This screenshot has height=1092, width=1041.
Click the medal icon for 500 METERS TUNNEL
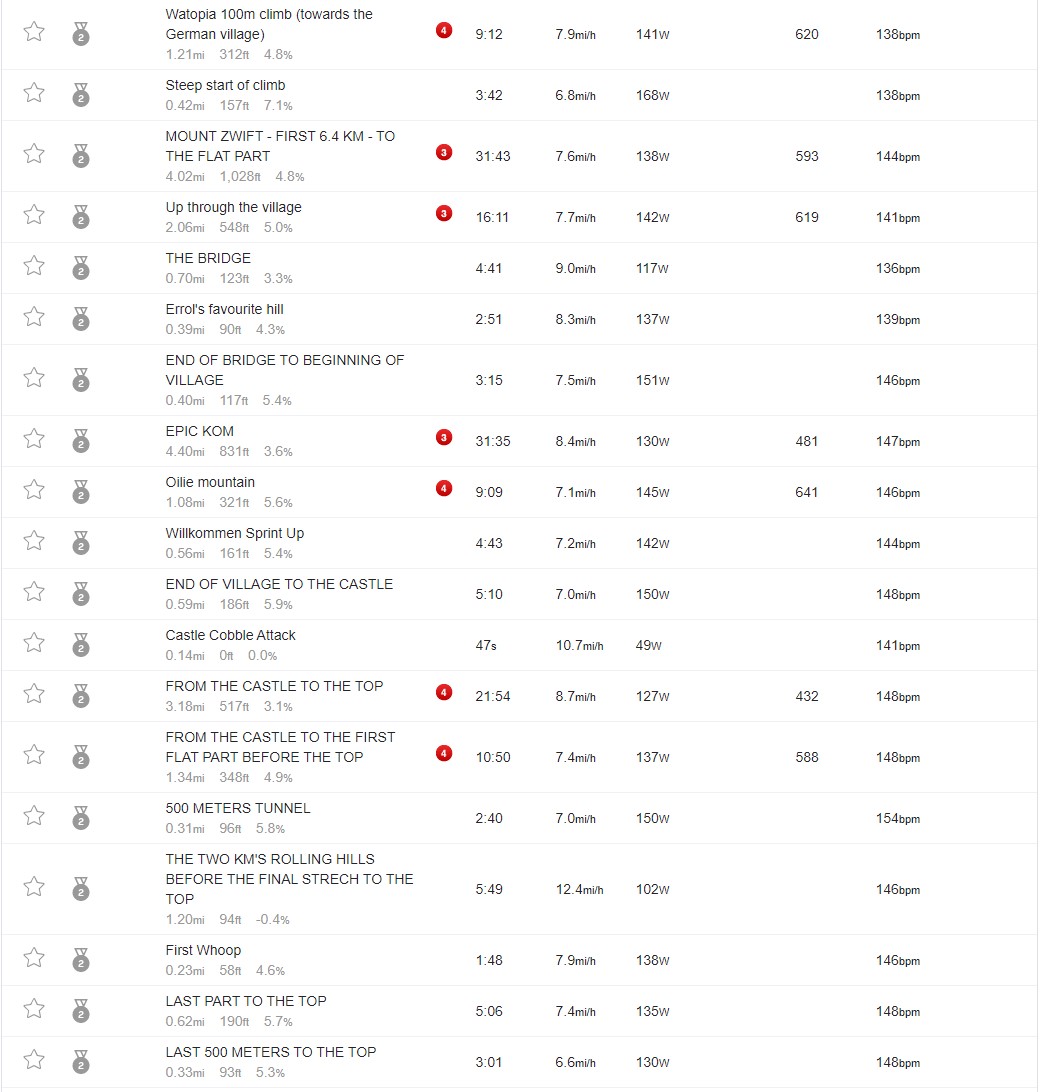click(x=81, y=818)
